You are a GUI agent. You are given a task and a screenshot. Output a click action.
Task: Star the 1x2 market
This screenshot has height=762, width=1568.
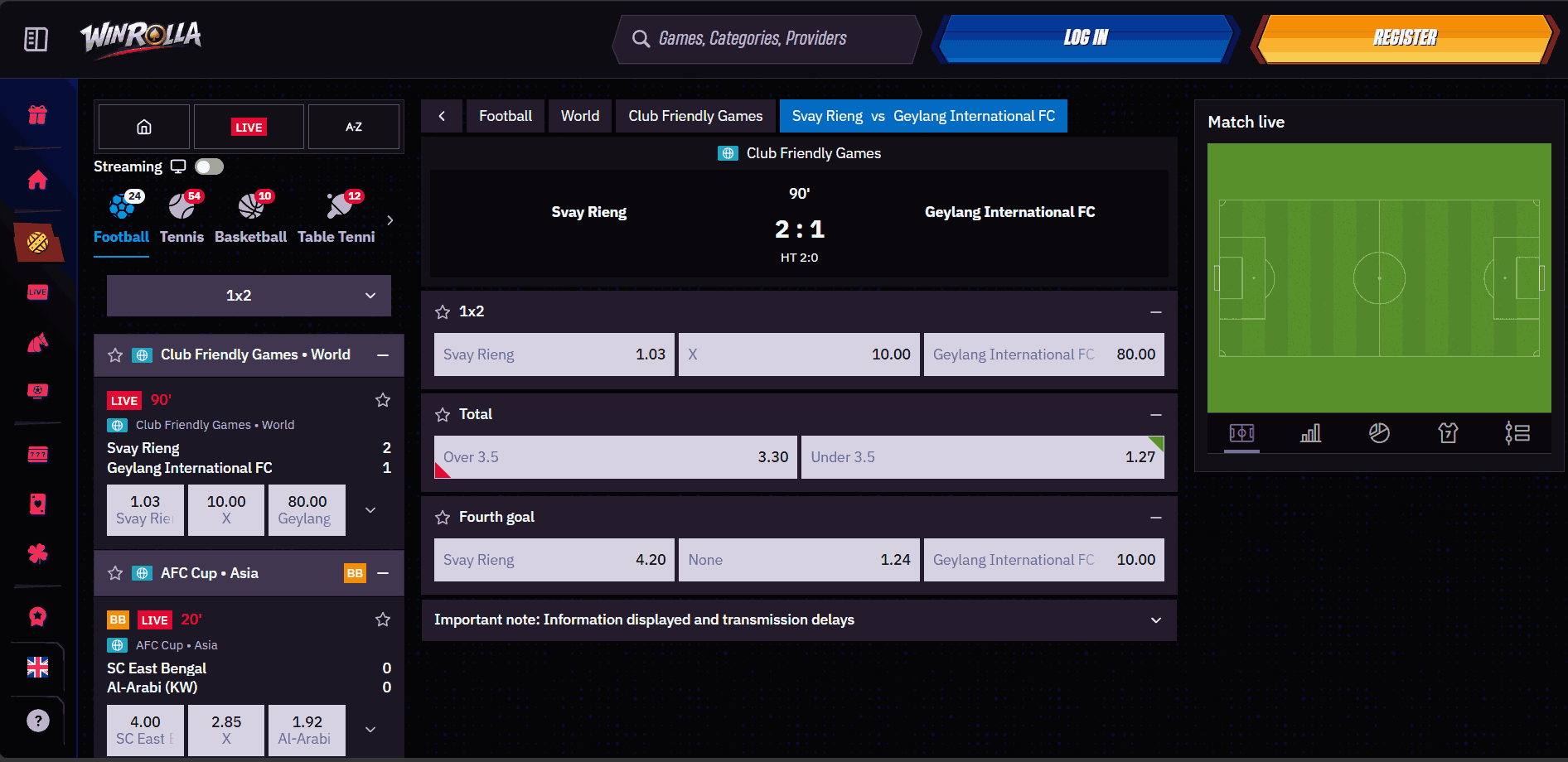(443, 312)
